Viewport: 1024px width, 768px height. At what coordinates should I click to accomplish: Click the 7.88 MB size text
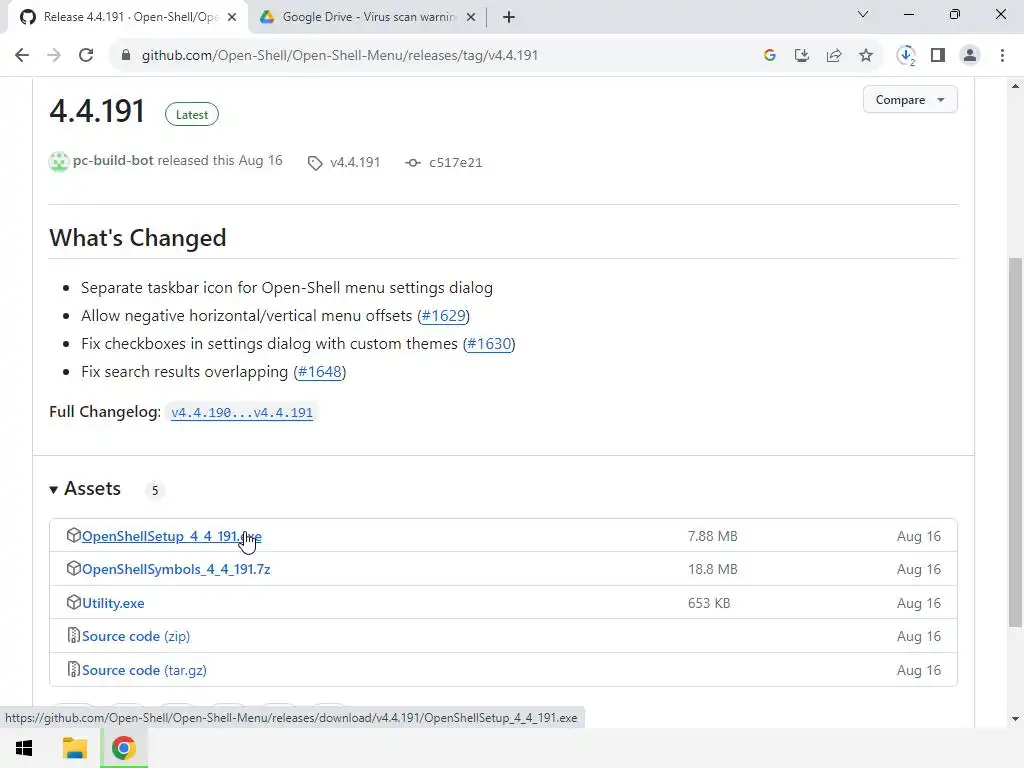[x=712, y=536]
